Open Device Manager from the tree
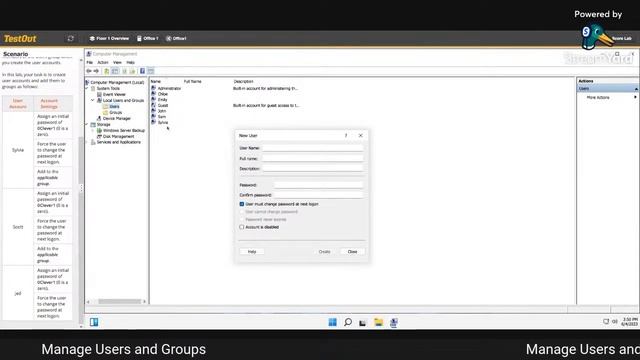 (116, 118)
